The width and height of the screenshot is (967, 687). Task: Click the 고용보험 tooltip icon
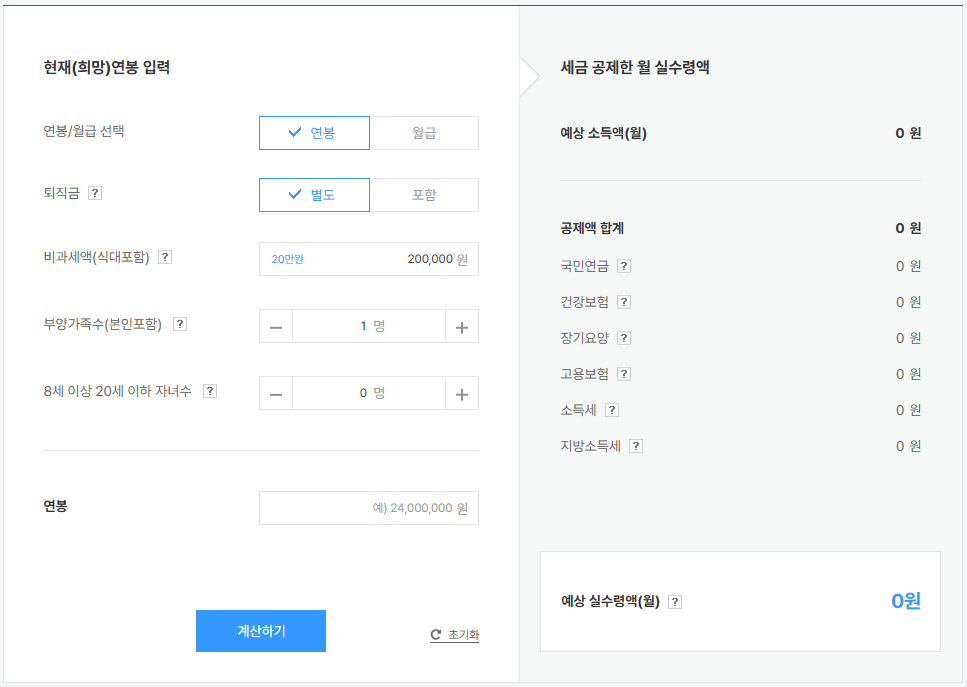pyautogui.click(x=623, y=374)
